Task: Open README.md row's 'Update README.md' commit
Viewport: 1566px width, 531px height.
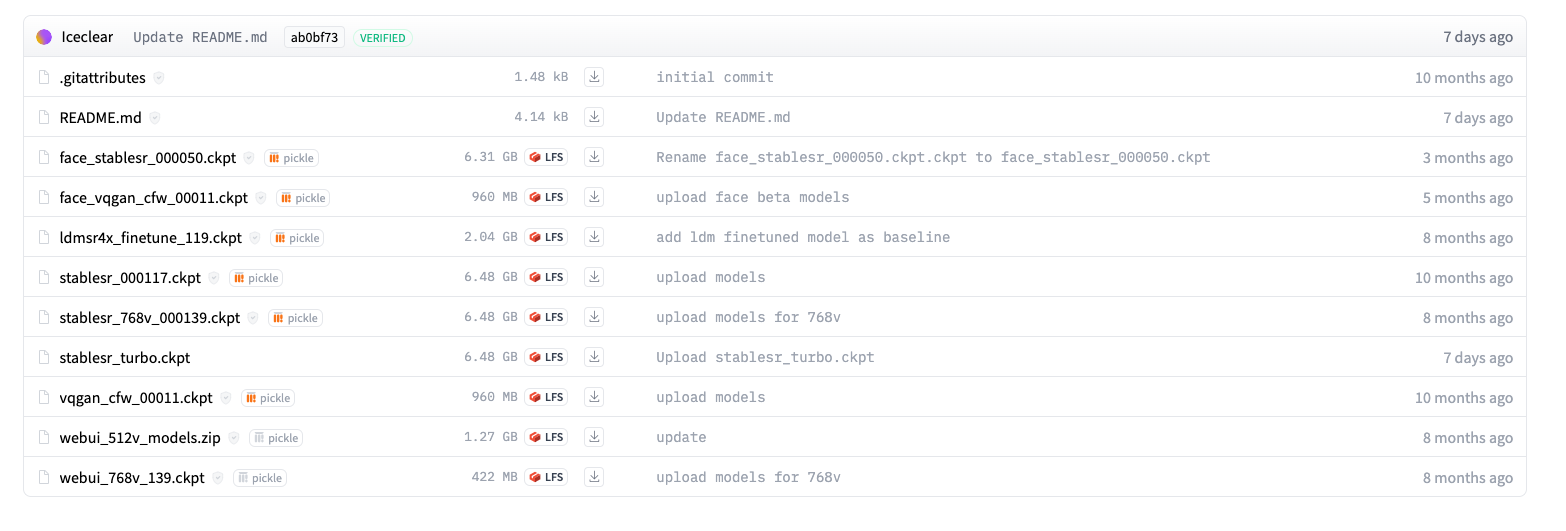Action: pos(723,117)
